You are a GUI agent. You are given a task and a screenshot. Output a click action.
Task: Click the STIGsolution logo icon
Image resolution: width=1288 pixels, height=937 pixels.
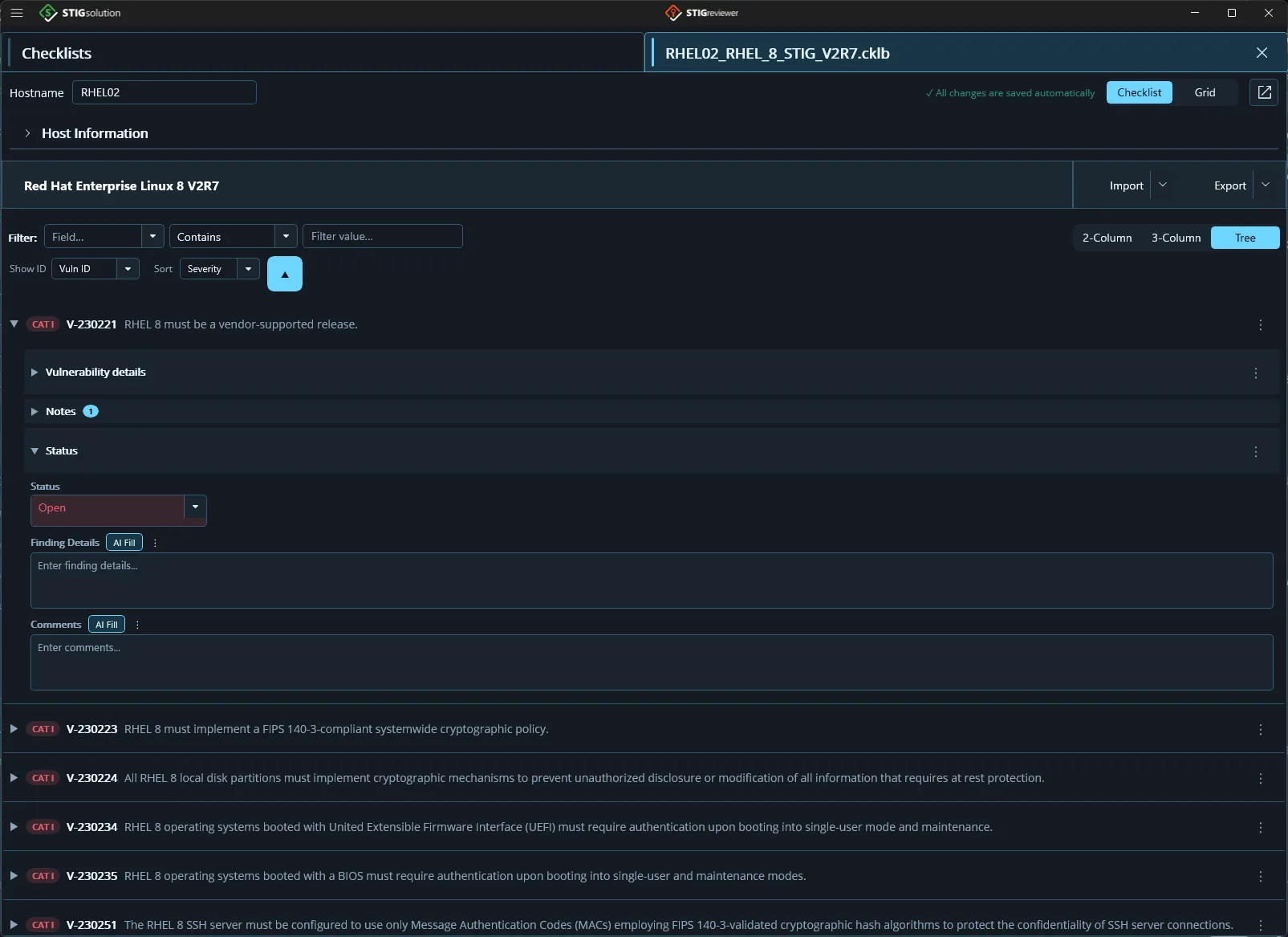pyautogui.click(x=48, y=13)
